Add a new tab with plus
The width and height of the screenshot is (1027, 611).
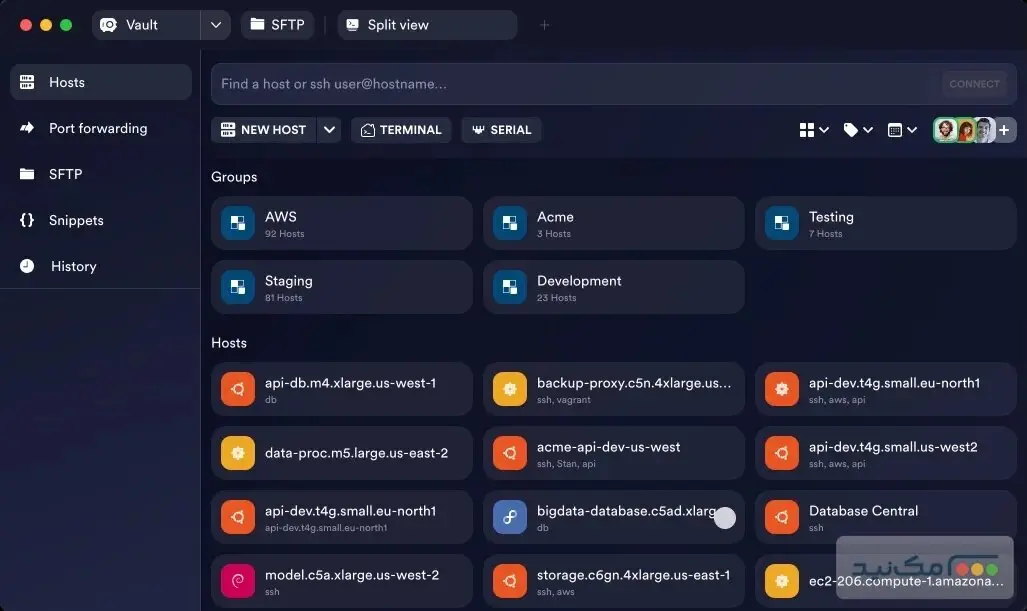pyautogui.click(x=545, y=25)
